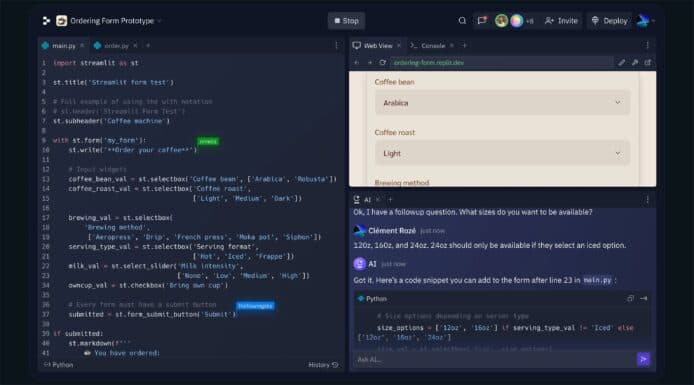Reload the web view page
Screen dimensions: 694x385
(382, 63)
